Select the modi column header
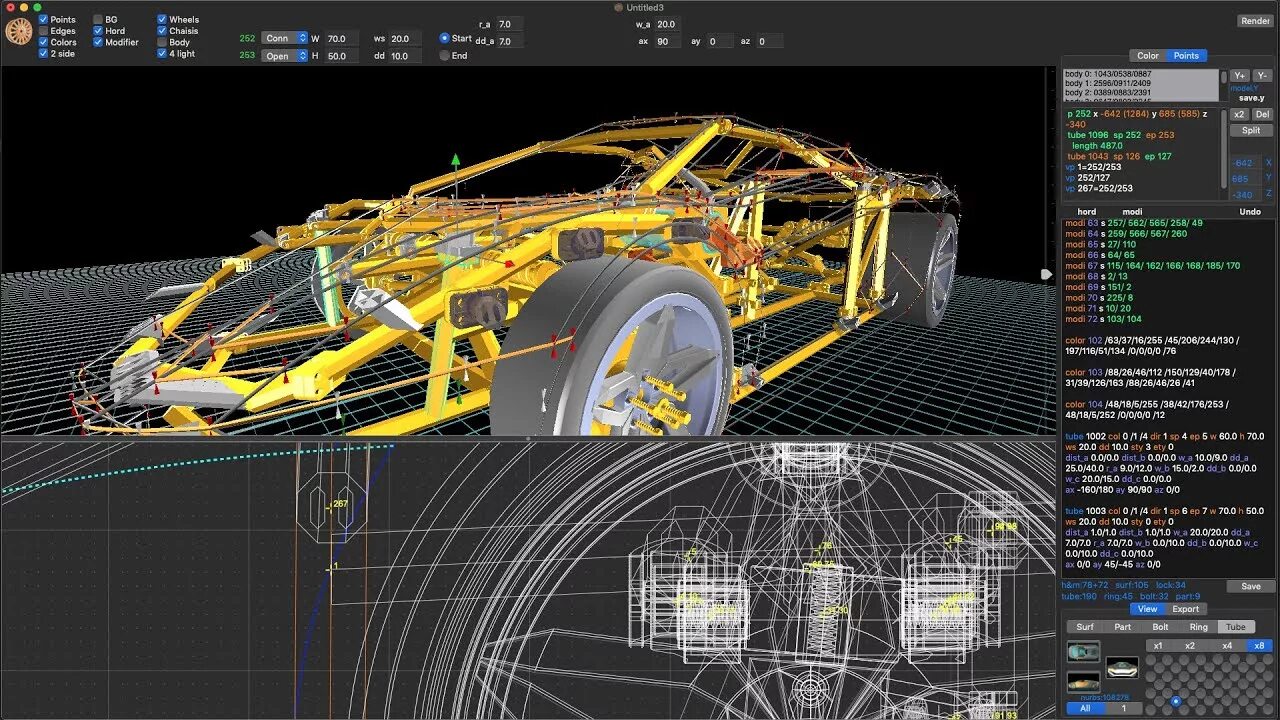Viewport: 1280px width, 720px height. click(1132, 212)
